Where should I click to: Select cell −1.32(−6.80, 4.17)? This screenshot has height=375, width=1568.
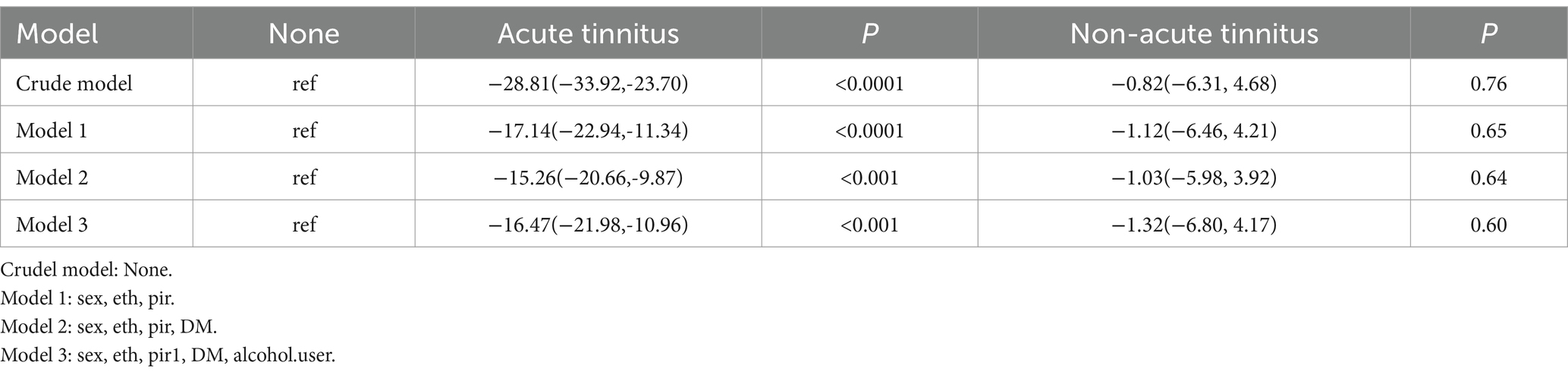click(x=1194, y=225)
